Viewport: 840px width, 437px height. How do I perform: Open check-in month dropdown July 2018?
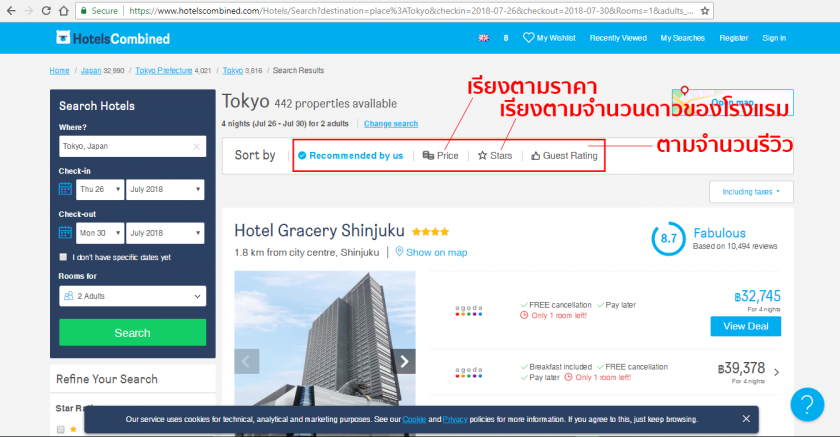pyautogui.click(x=165, y=190)
